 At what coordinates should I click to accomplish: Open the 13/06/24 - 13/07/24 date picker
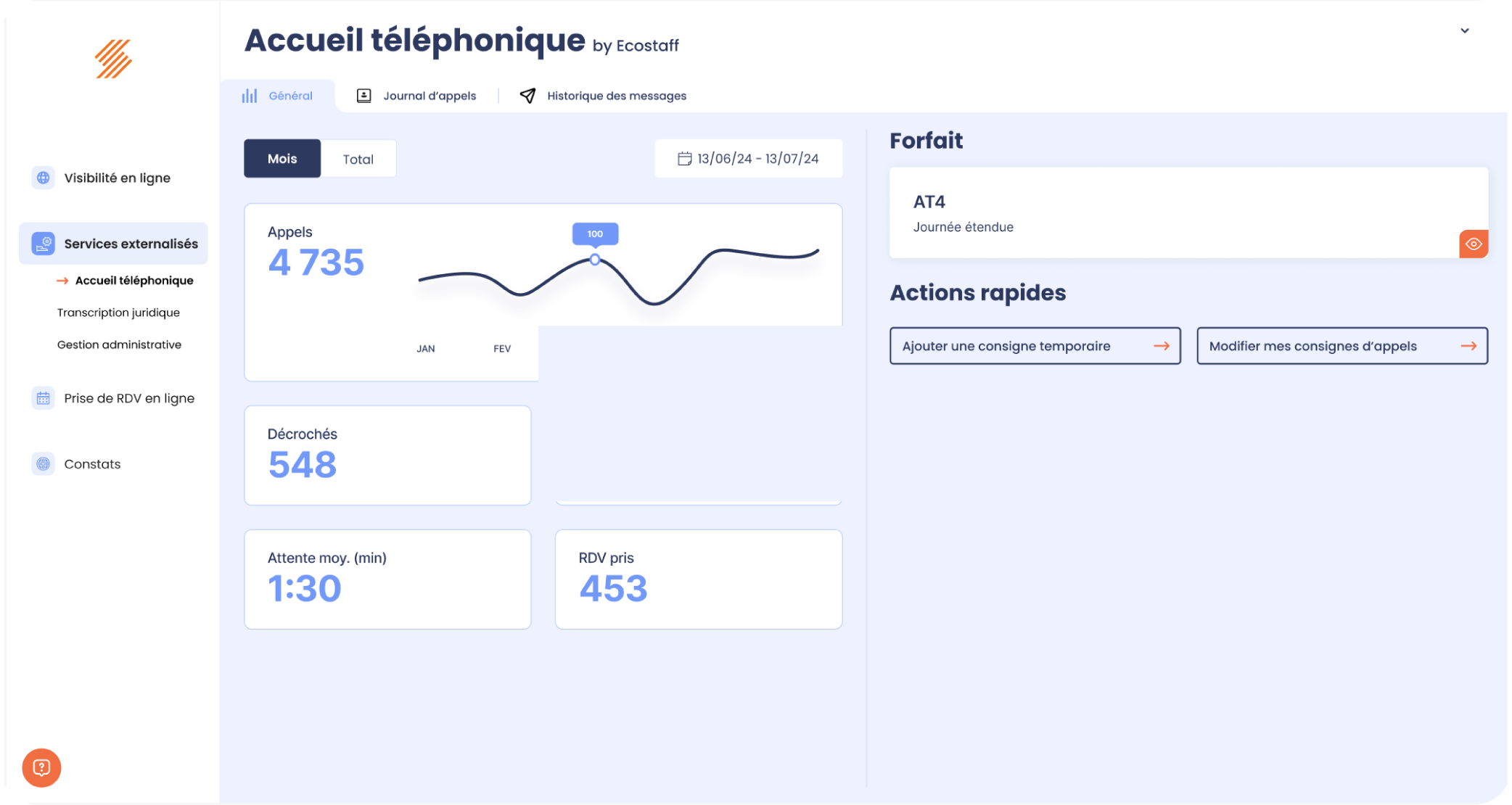[748, 159]
